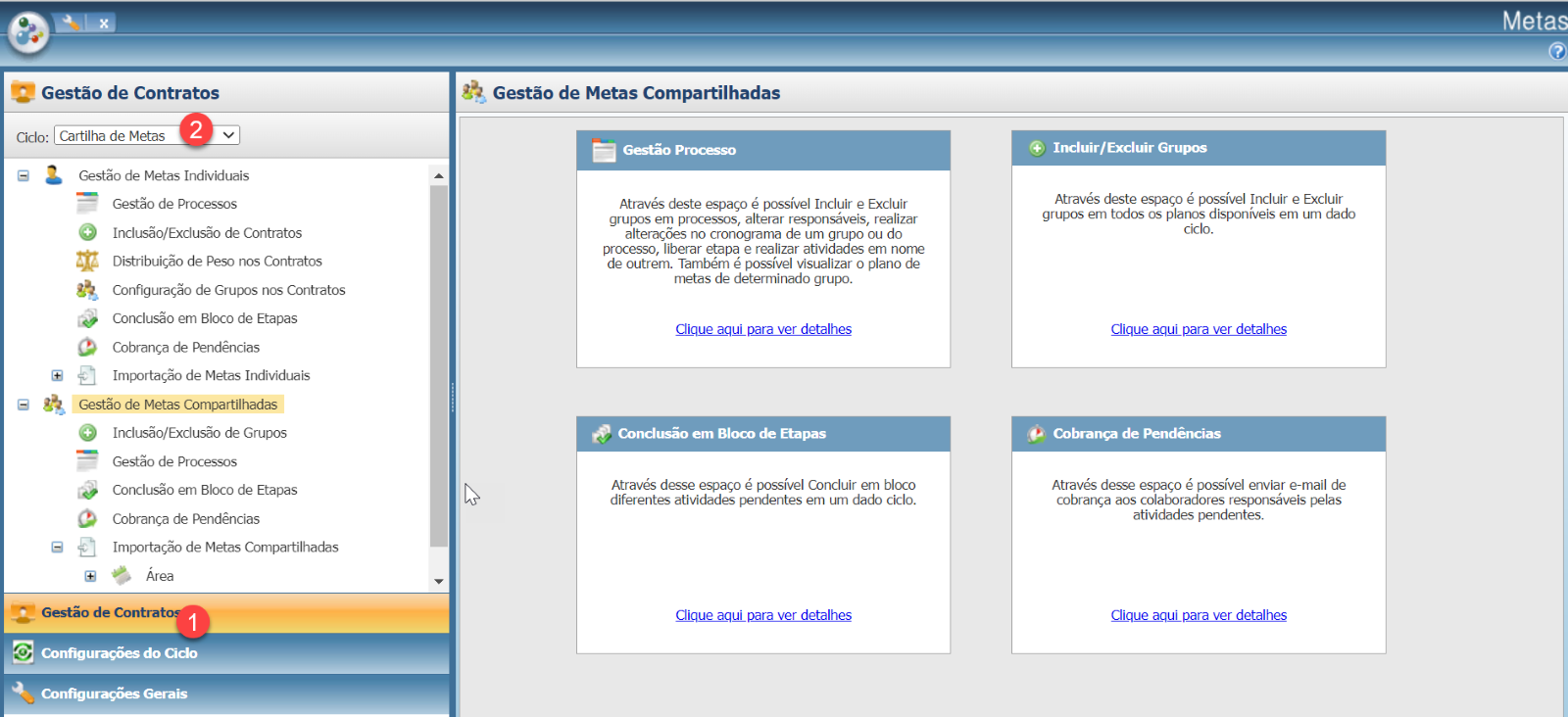Click the tree panel vertical scrollbar thumb
The image size is (1568, 717).
tap(438, 365)
